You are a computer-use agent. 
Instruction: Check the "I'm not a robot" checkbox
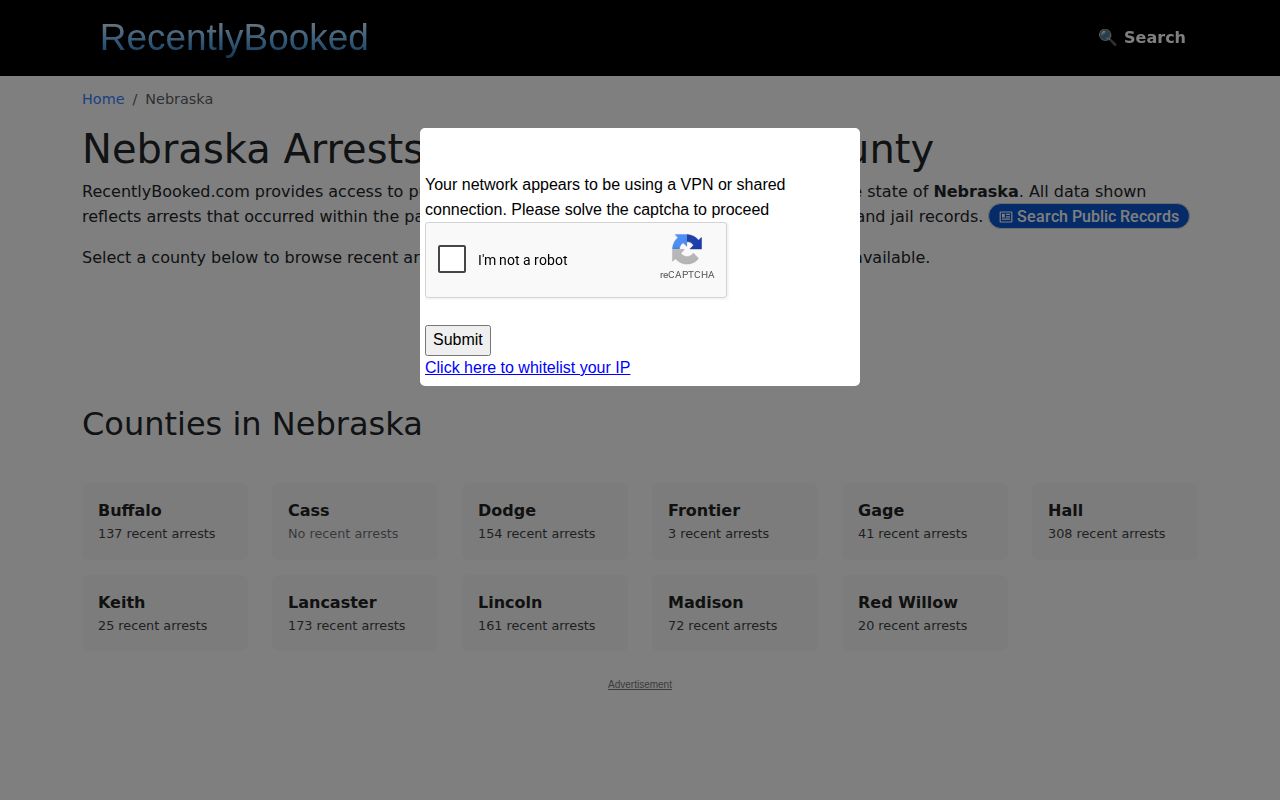click(x=452, y=259)
